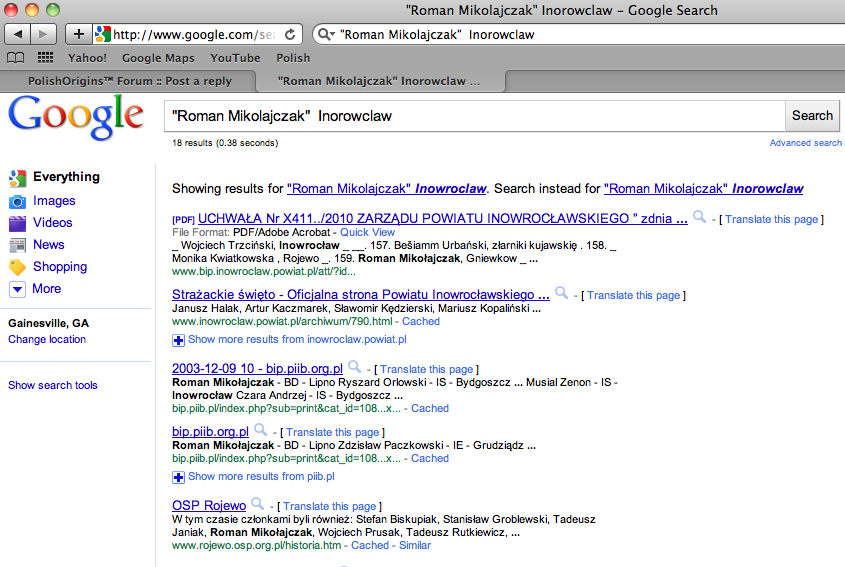Open 2003-12-09 10 - bip.piib.org.pl result

(x=257, y=369)
